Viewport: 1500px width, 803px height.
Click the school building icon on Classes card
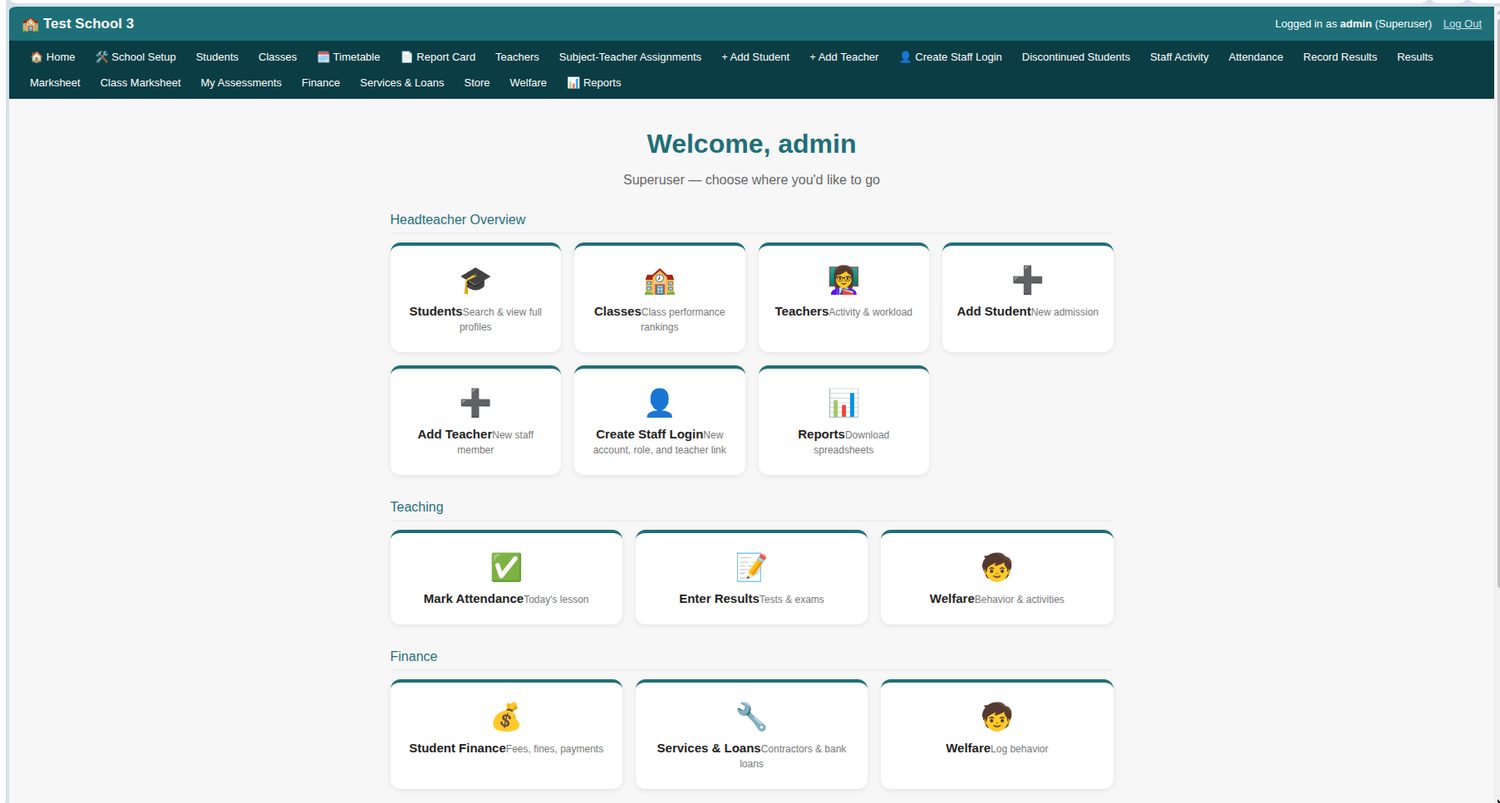pos(659,281)
